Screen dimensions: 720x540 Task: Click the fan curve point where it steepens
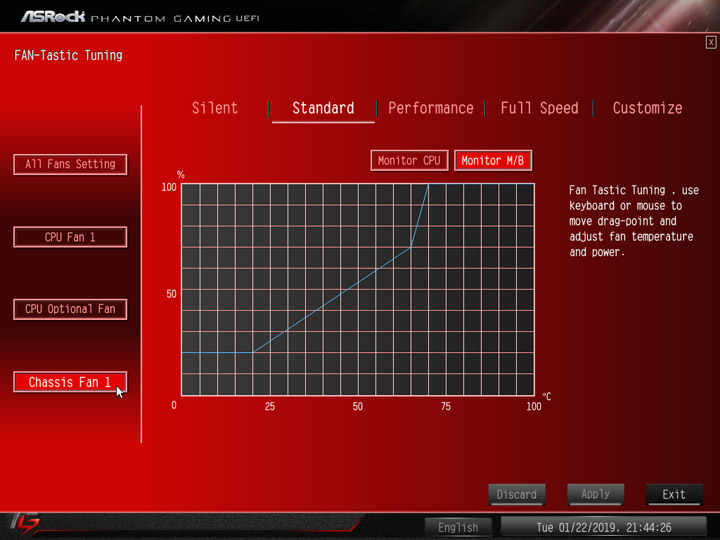tap(410, 247)
